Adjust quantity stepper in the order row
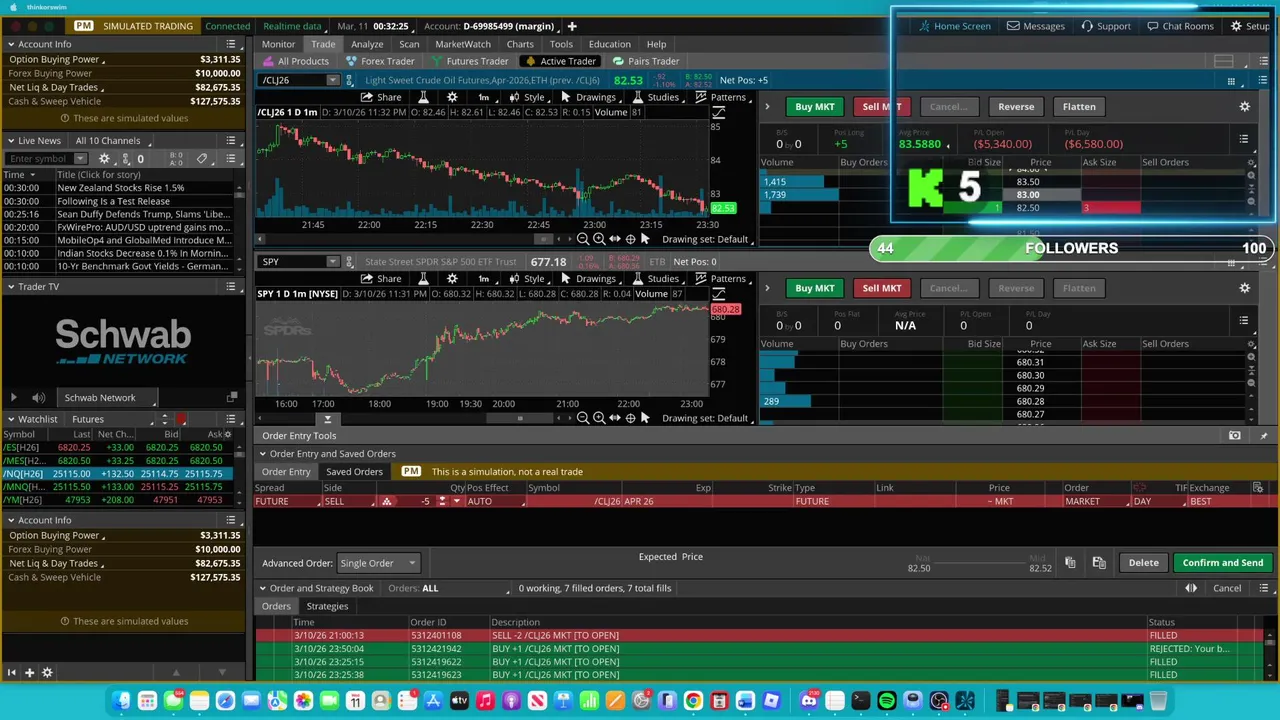 (441, 501)
